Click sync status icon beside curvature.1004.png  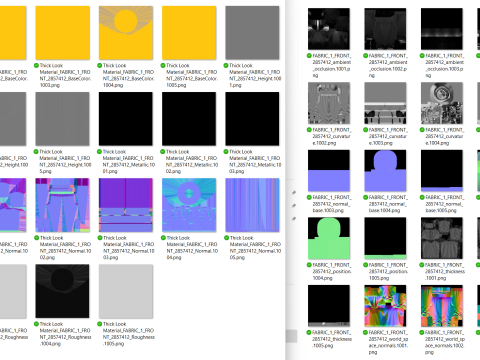422,130
